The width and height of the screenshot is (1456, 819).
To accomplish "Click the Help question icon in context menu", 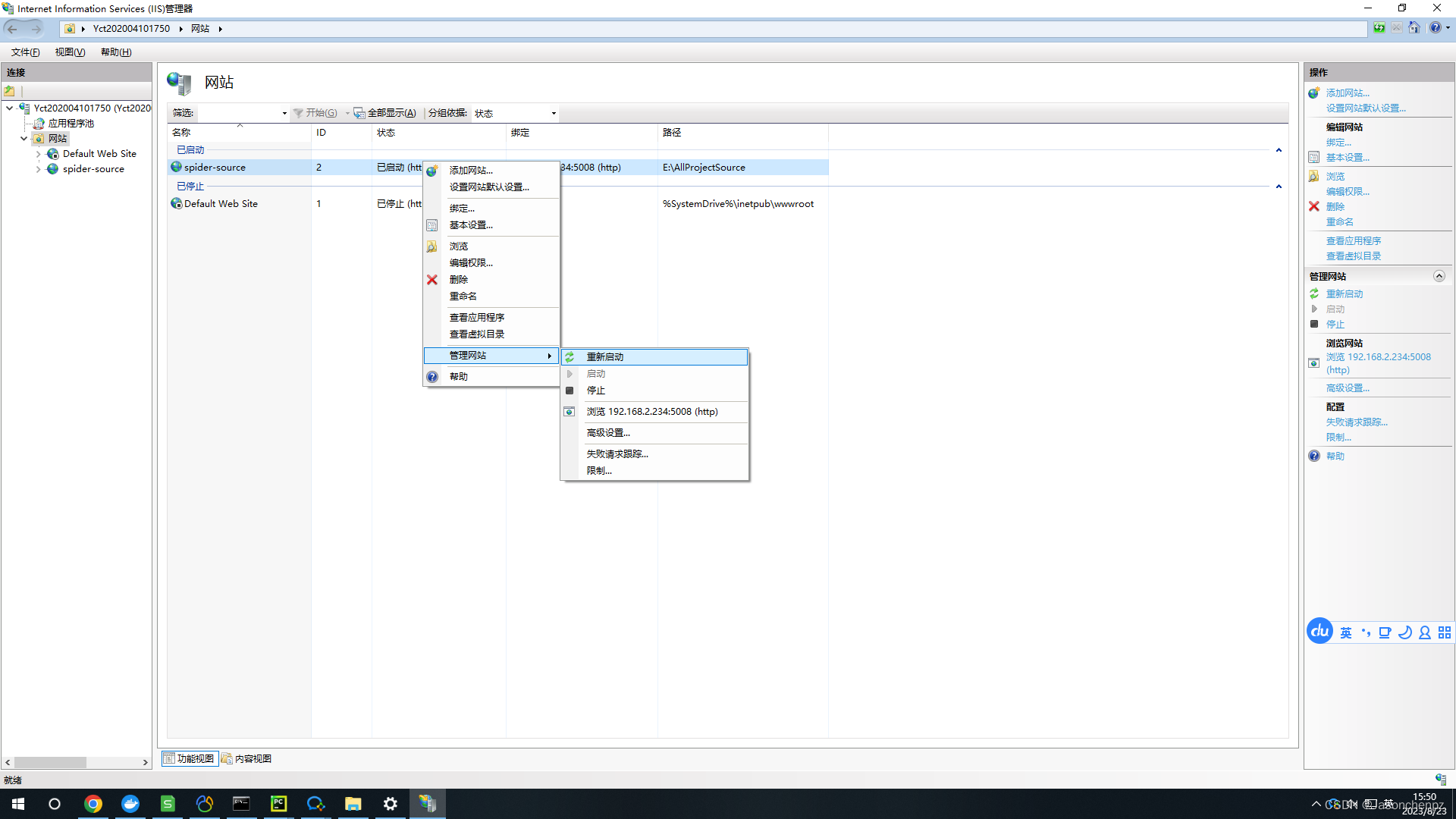I will 432,377.
